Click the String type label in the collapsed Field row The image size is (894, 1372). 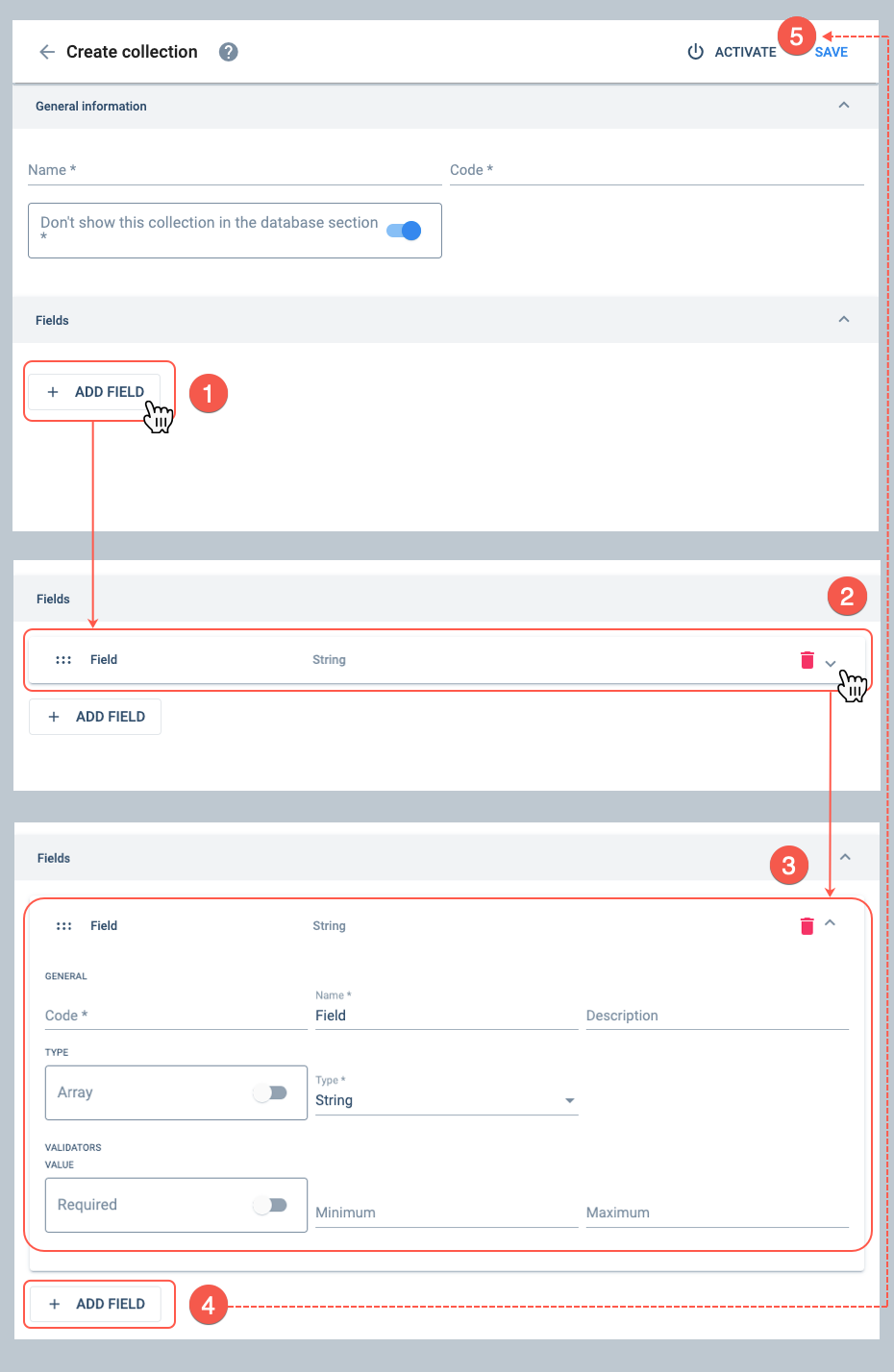(329, 660)
